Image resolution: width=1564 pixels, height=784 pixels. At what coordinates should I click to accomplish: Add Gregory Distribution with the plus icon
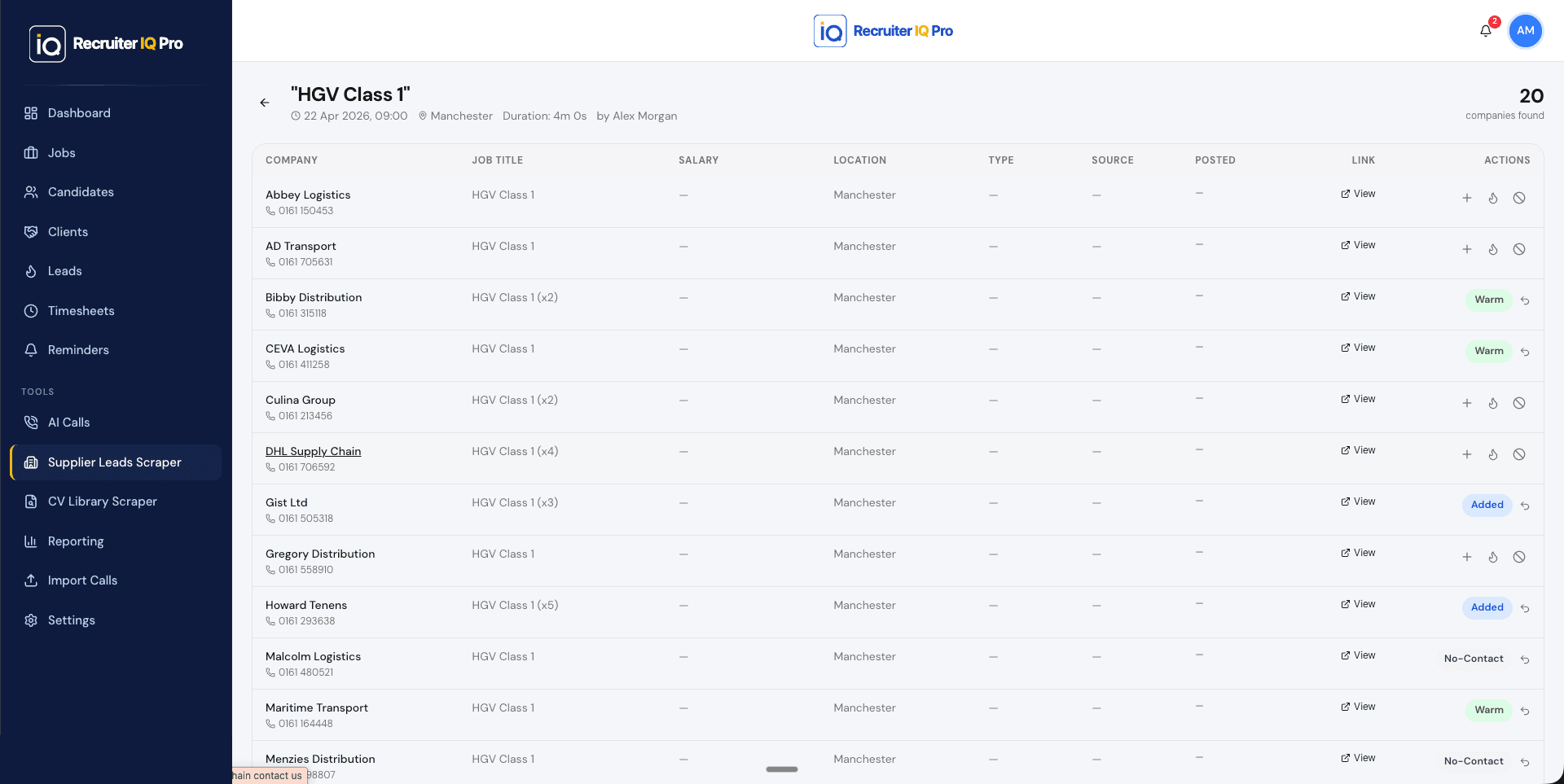(1467, 557)
